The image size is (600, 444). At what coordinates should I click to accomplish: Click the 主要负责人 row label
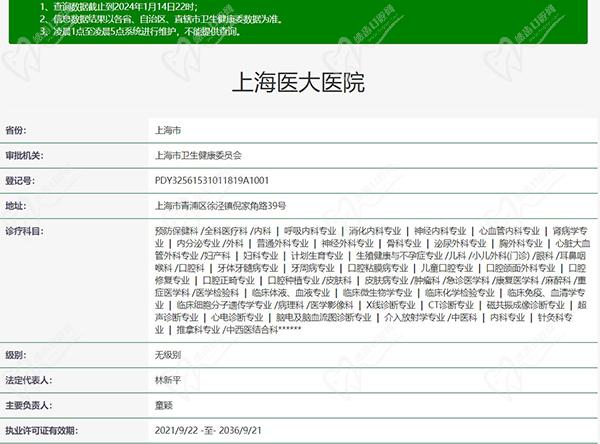(28, 406)
